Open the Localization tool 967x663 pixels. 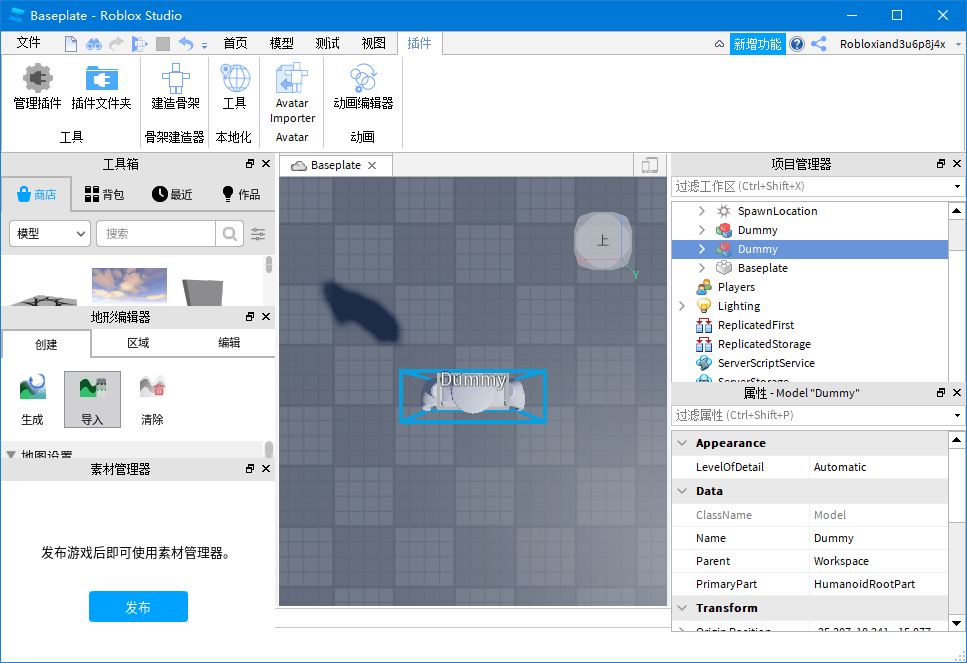pos(236,88)
